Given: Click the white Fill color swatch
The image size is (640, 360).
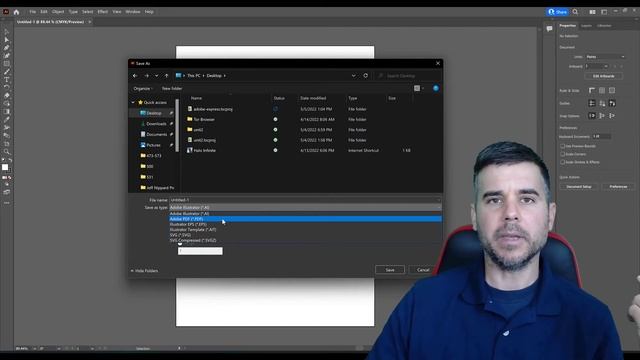Looking at the screenshot, I should pyautogui.click(x=5, y=167).
